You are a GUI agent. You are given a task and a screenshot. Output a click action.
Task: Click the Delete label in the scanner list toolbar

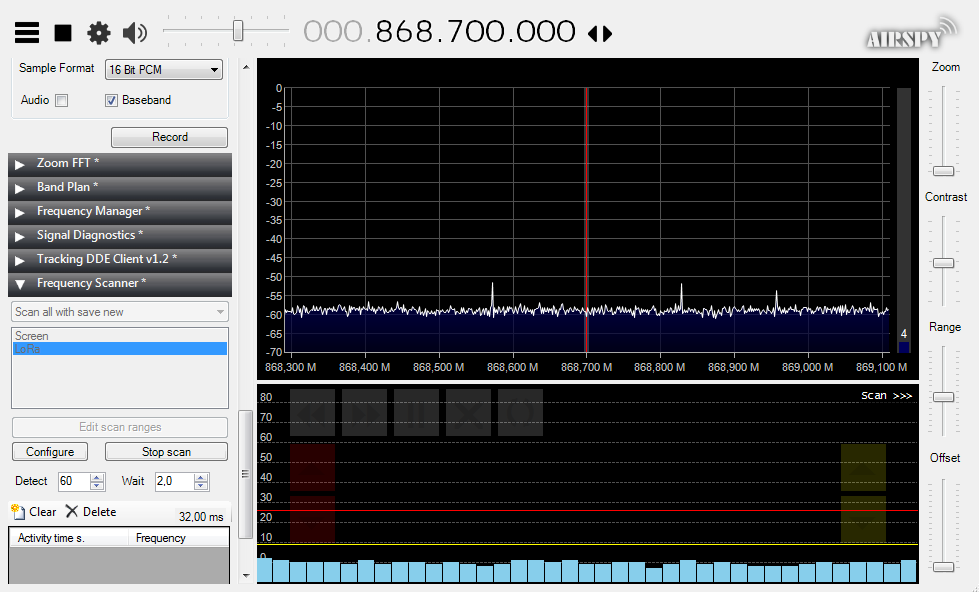99,512
